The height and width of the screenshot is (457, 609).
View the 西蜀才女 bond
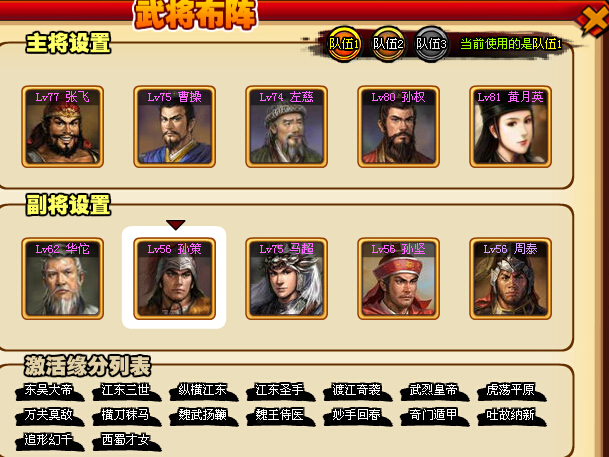[x=125, y=440]
